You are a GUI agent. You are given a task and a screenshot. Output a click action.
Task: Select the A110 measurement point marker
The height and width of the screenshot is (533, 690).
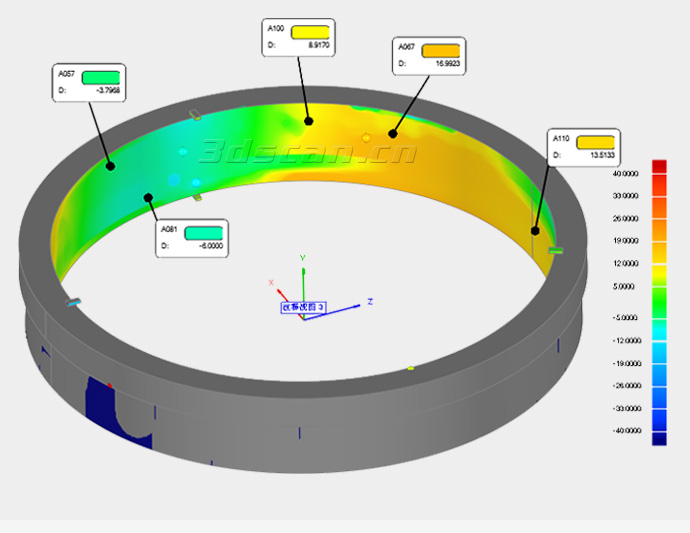[535, 230]
